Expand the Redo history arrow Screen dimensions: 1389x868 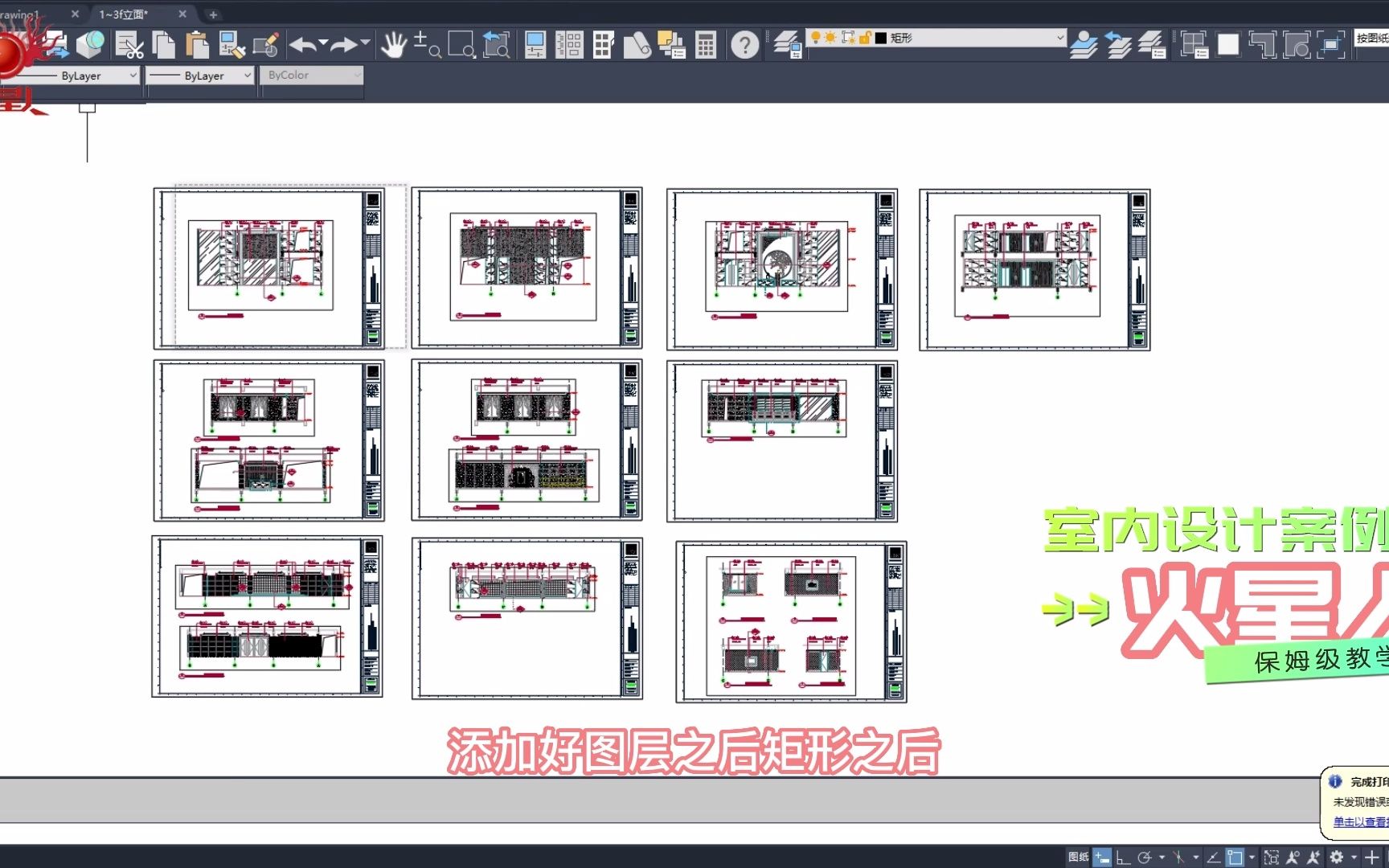click(365, 42)
